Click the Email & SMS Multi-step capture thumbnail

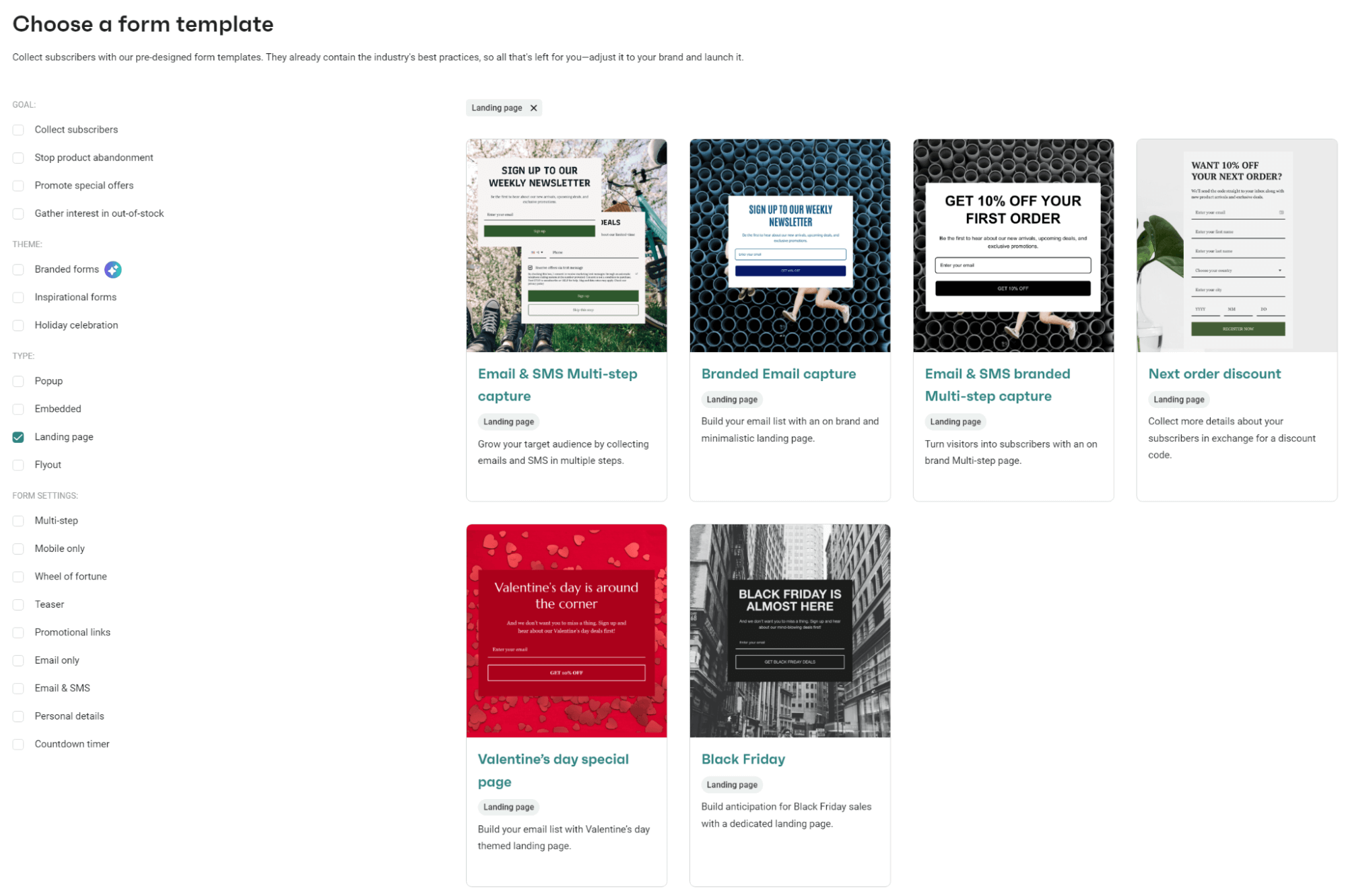pos(566,245)
